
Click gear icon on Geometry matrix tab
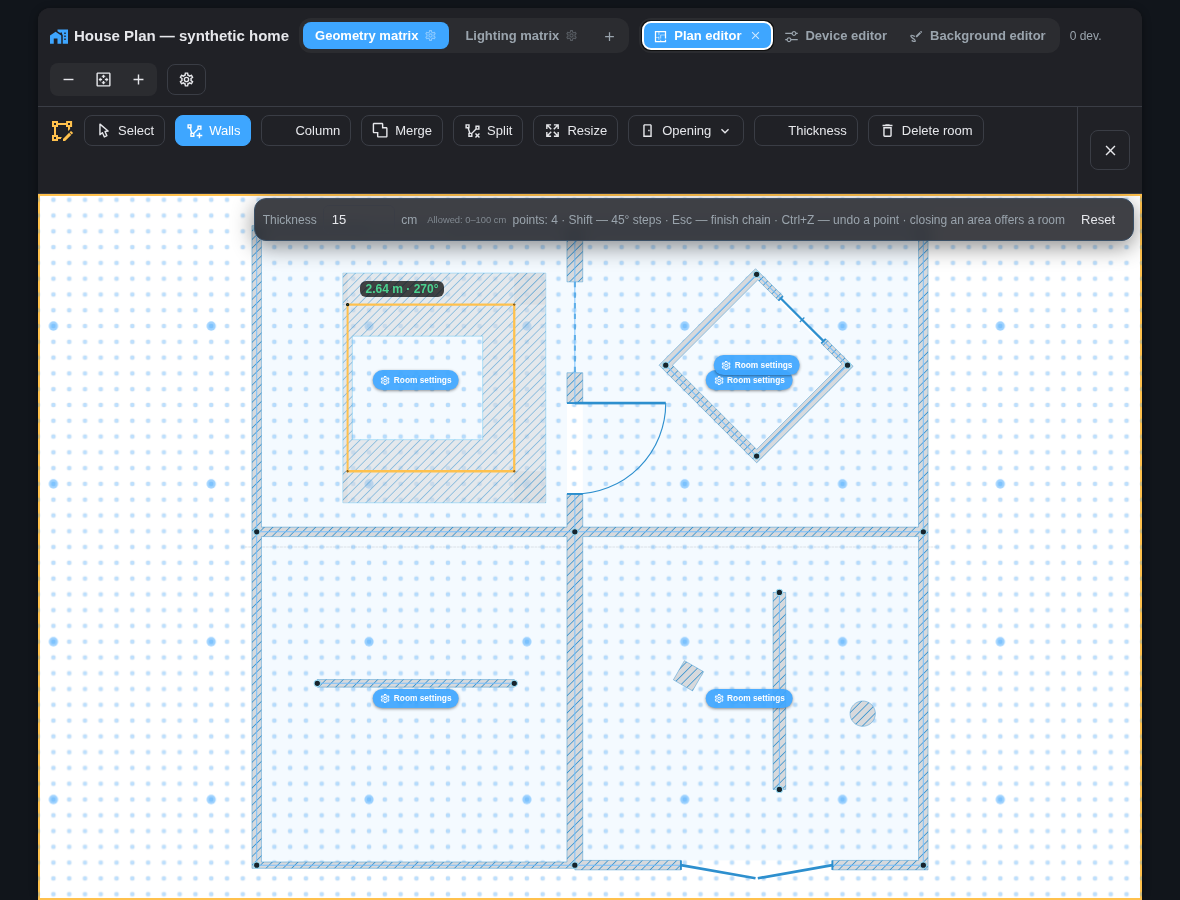pos(430,35)
